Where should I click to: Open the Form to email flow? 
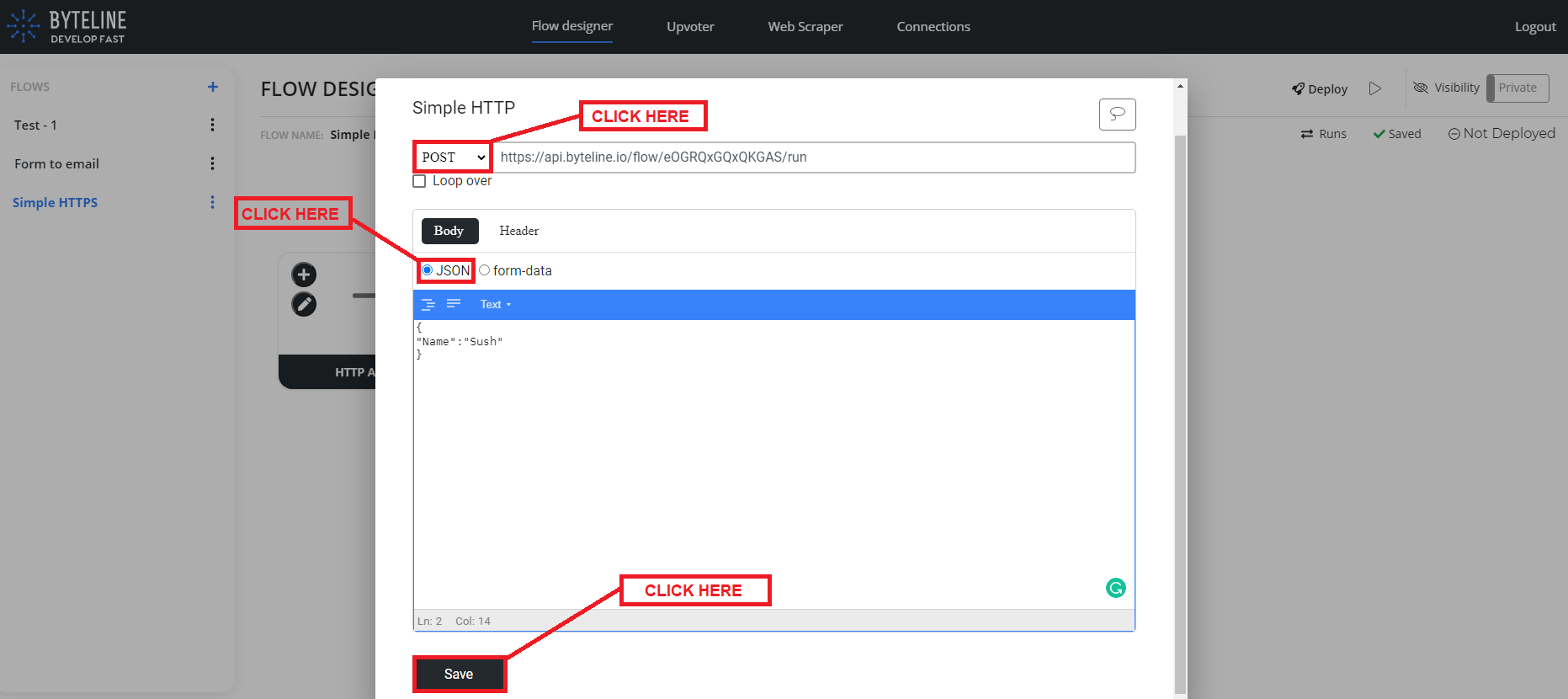coord(56,163)
